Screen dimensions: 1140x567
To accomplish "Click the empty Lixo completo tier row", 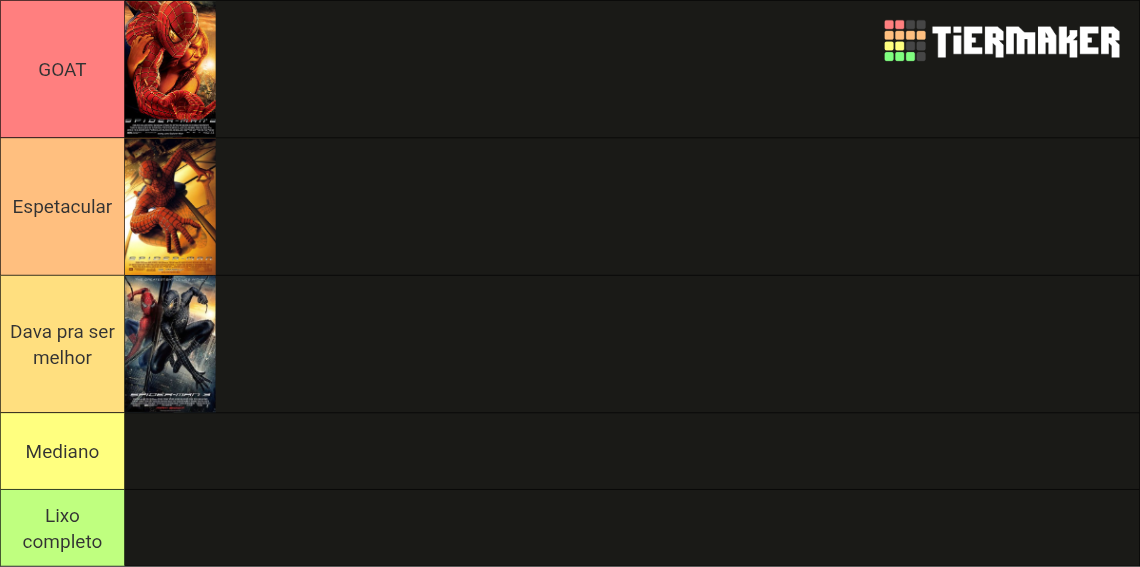I will click(632, 528).
